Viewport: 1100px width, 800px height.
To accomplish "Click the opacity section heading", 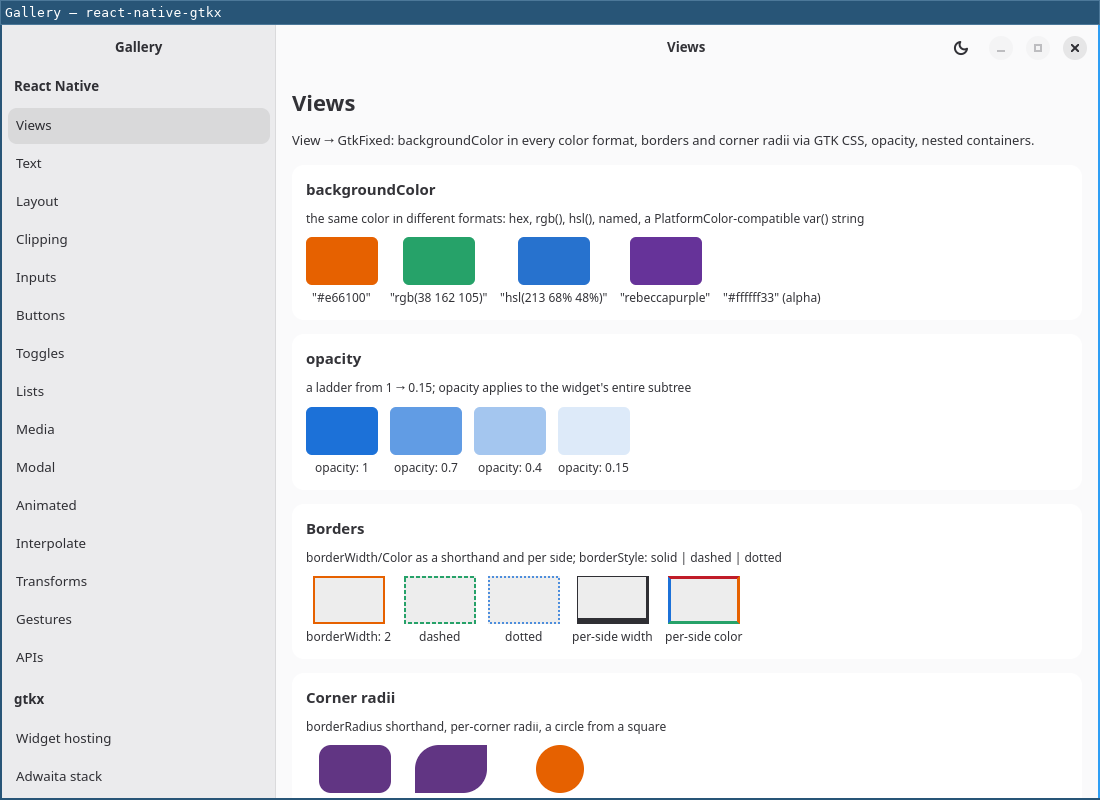I will pos(333,359).
